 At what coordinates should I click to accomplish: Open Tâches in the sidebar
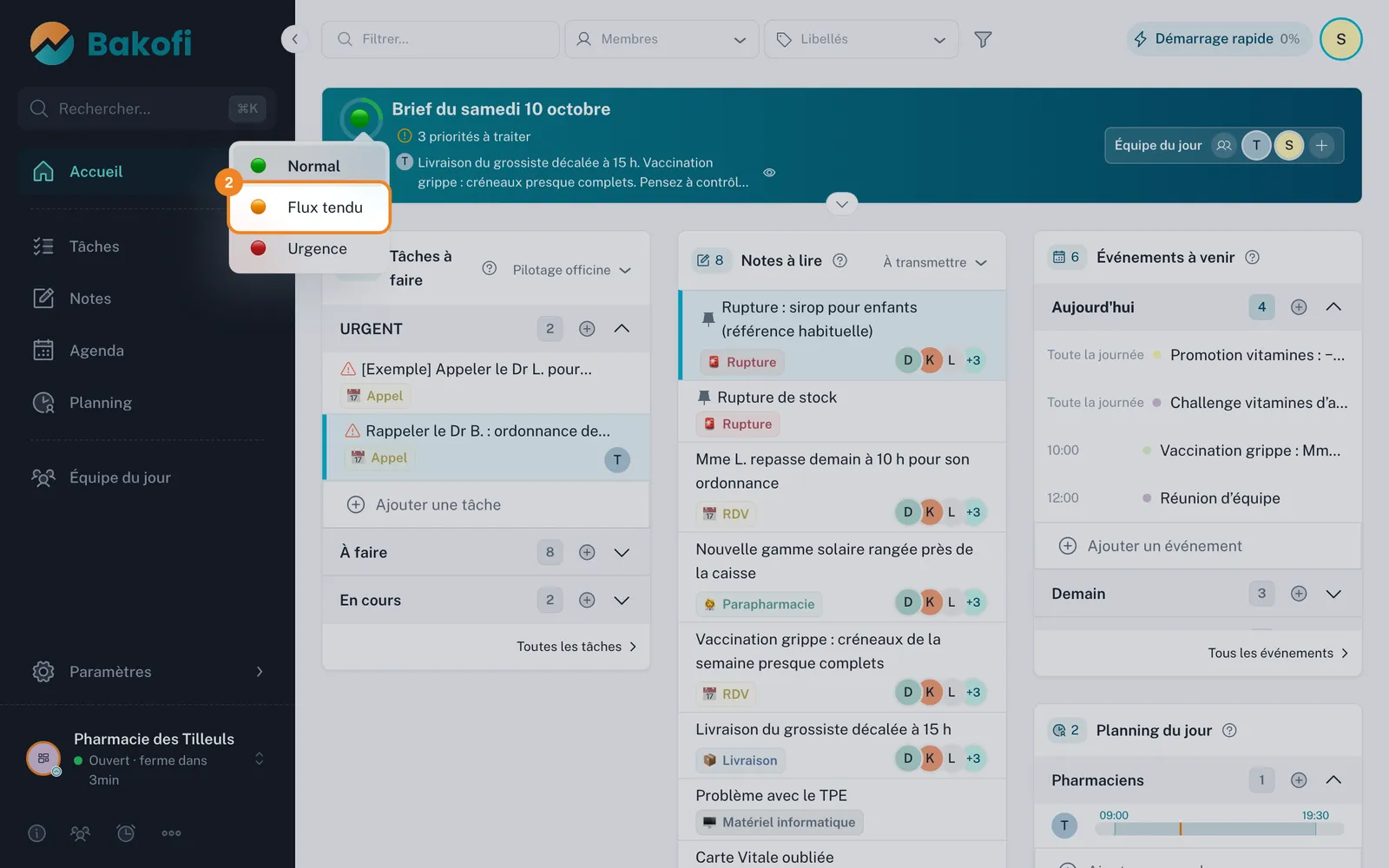point(148,247)
